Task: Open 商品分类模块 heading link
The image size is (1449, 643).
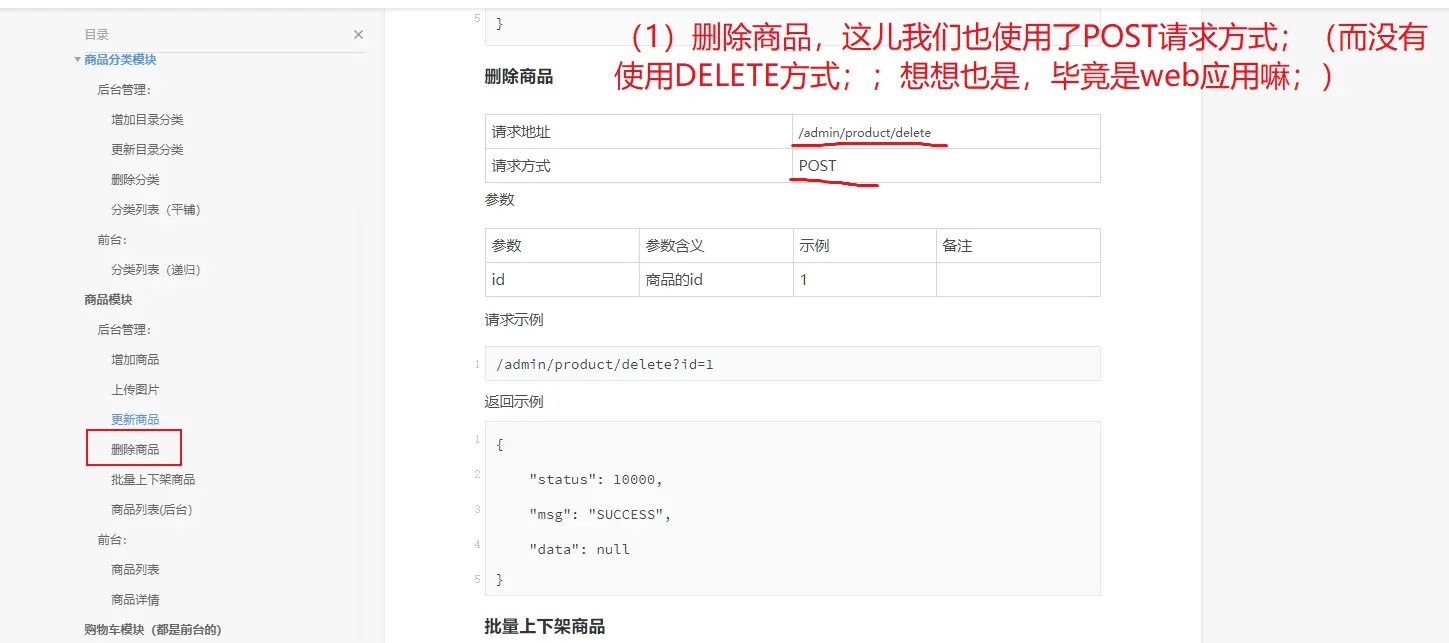Action: coord(120,60)
